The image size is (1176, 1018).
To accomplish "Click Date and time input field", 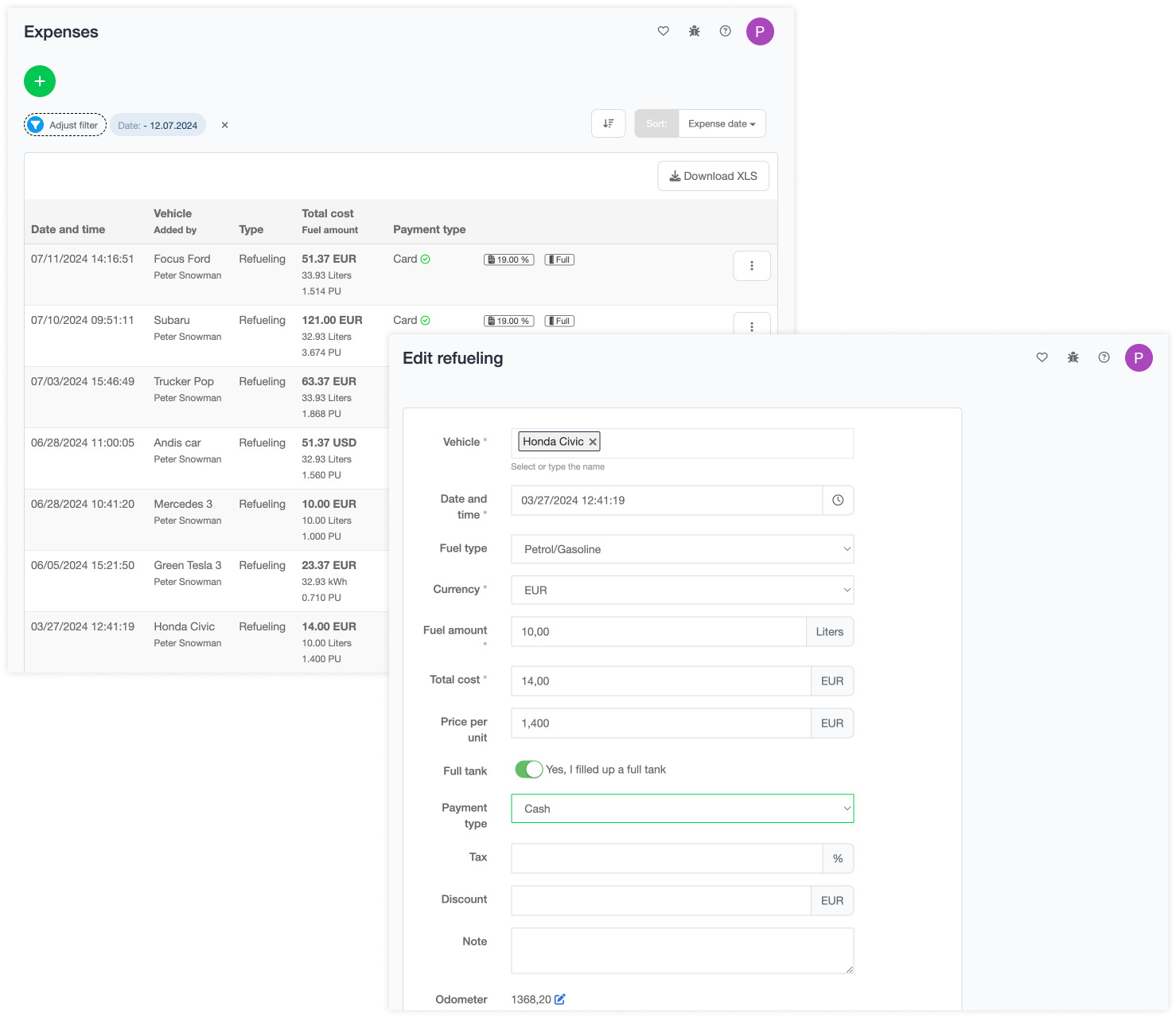I will (667, 500).
